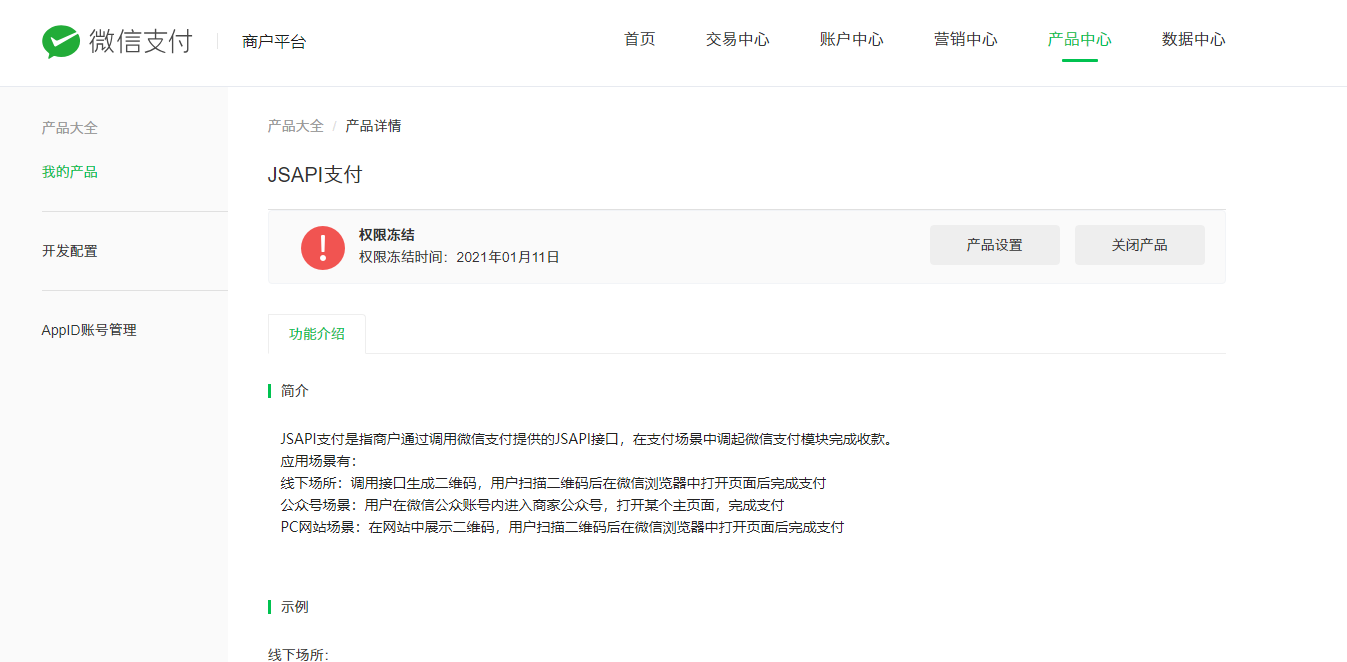Image resolution: width=1347 pixels, height=662 pixels.
Task: Open 产品大全 in the left sidebar
Action: coord(70,128)
